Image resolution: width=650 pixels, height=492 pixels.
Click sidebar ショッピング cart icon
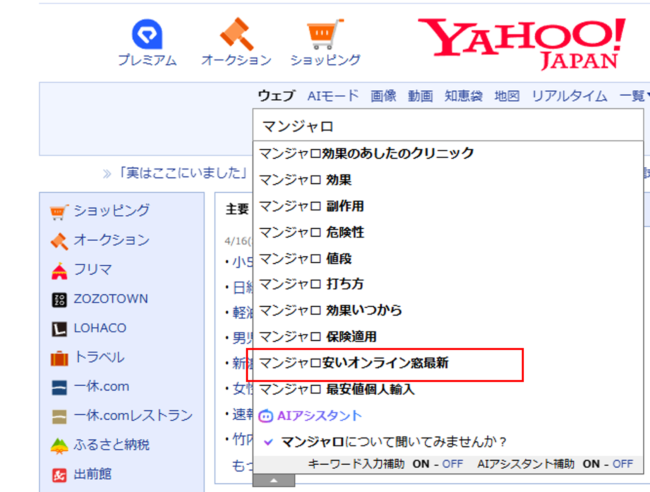tap(59, 211)
